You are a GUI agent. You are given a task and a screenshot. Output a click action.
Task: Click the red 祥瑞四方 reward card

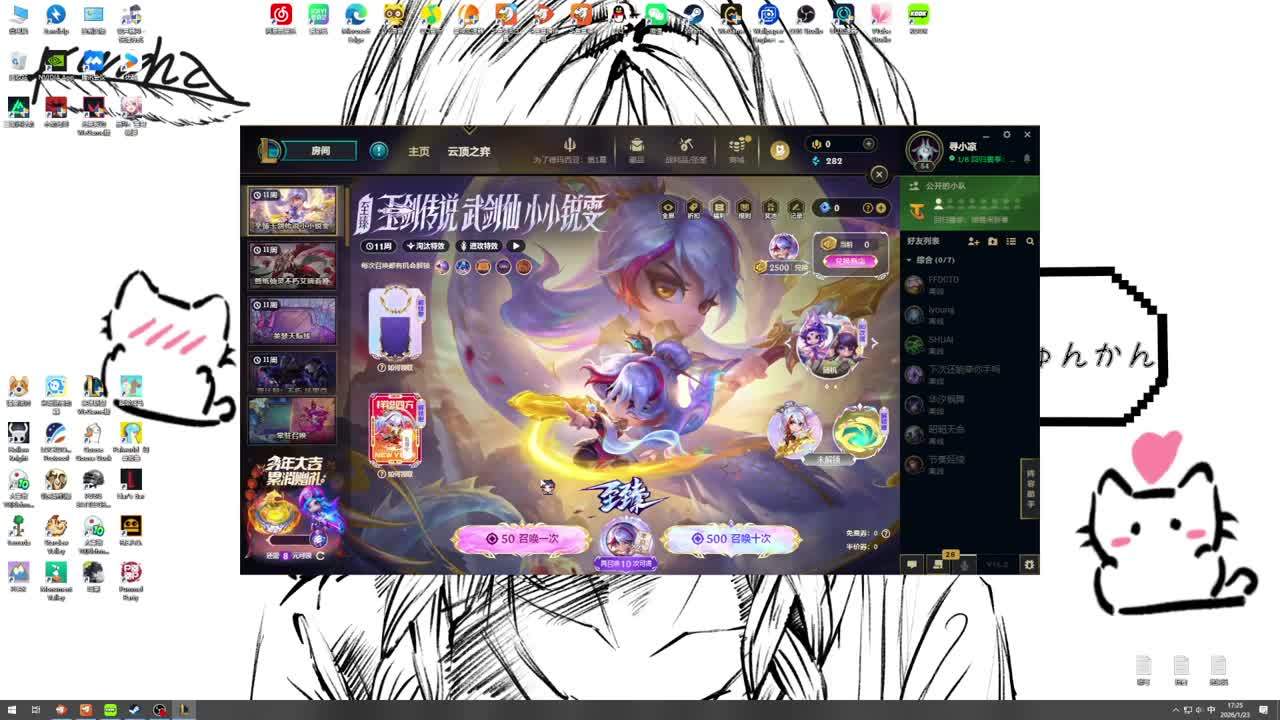pyautogui.click(x=396, y=429)
